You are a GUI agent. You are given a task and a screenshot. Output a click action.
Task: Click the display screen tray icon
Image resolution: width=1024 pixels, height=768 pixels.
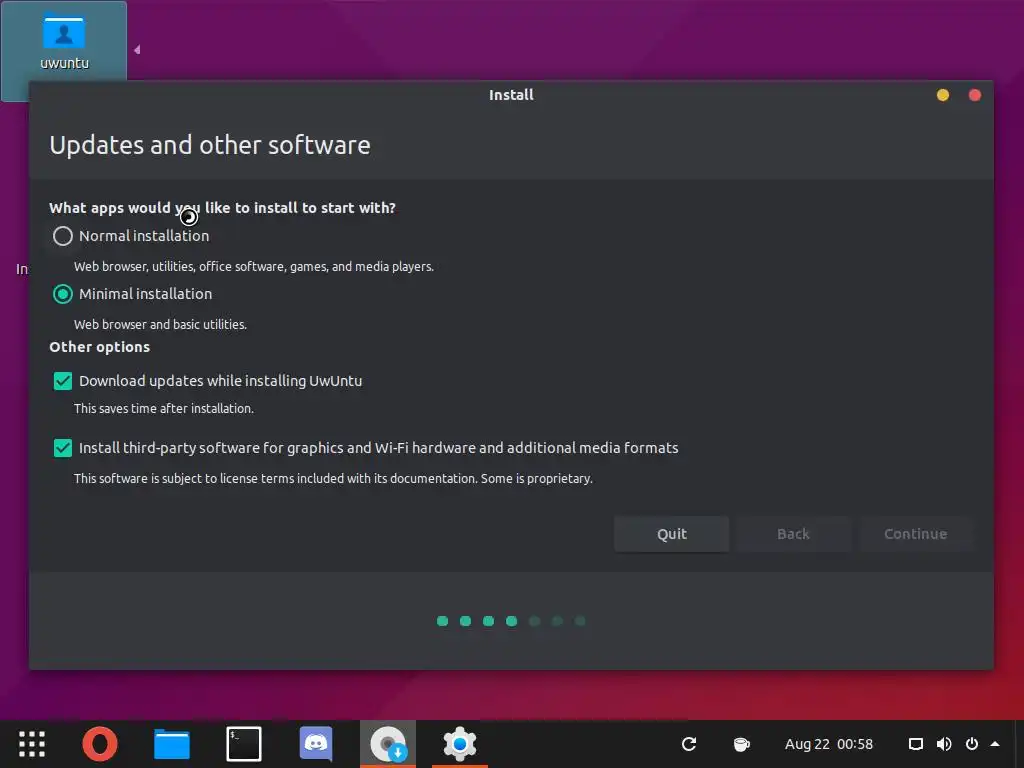[916, 744]
